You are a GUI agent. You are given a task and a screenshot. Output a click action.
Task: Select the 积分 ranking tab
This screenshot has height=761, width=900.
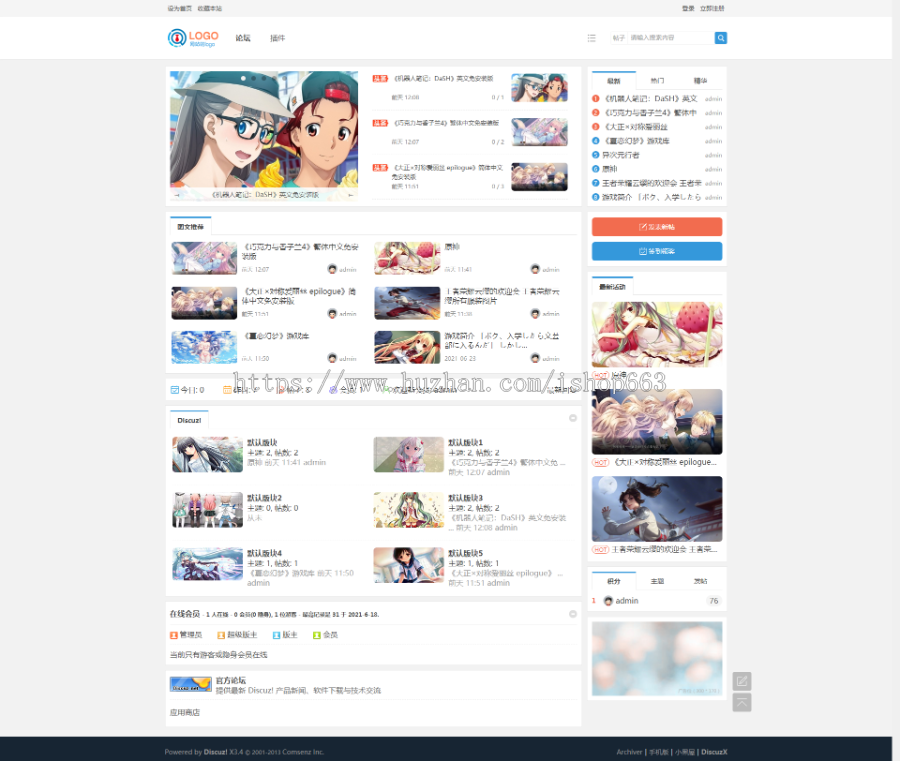(x=614, y=581)
